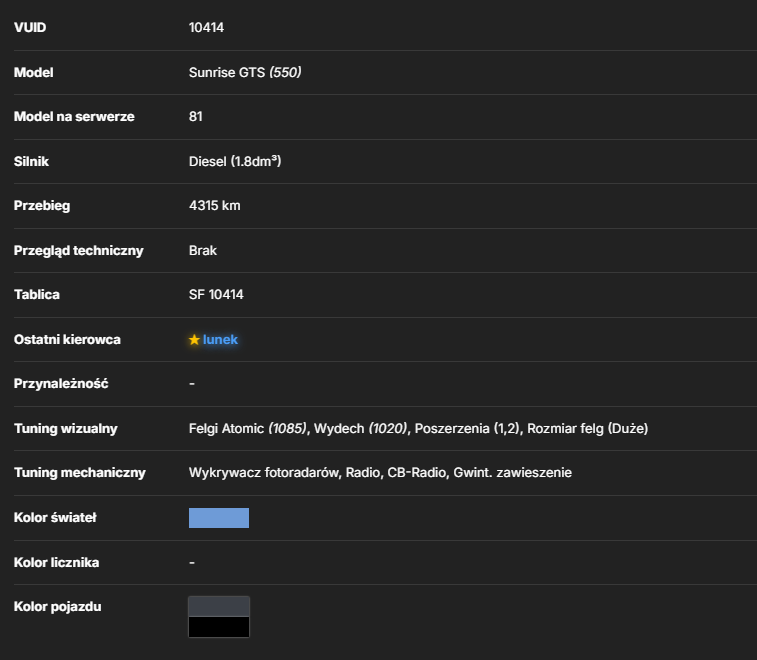Viewport: 757px width, 660px height.
Task: Click the CB-Radio tuning entry
Action: point(417,473)
